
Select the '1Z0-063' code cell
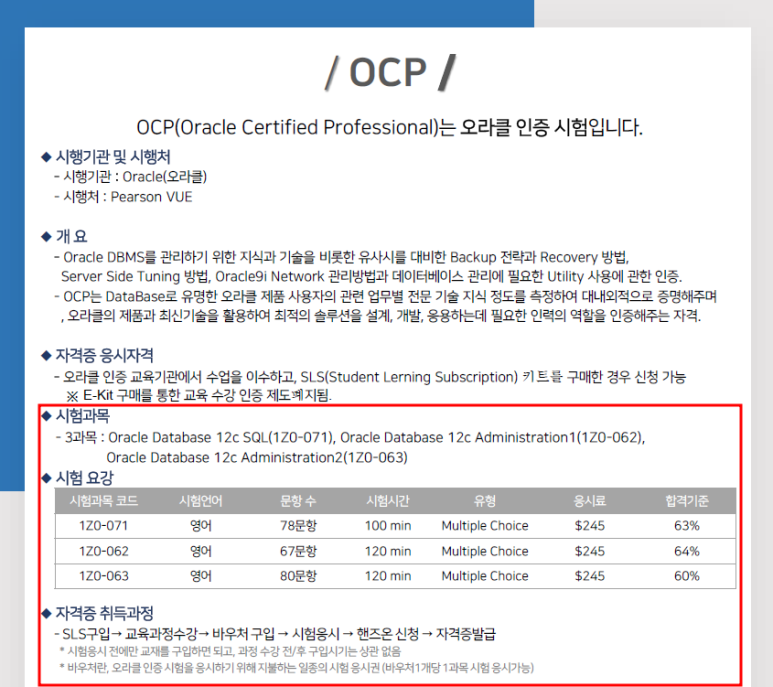coord(104,576)
